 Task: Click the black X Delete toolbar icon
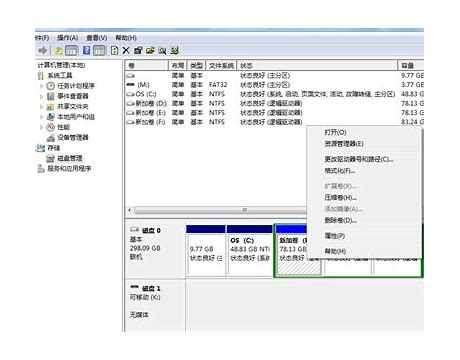(126, 50)
